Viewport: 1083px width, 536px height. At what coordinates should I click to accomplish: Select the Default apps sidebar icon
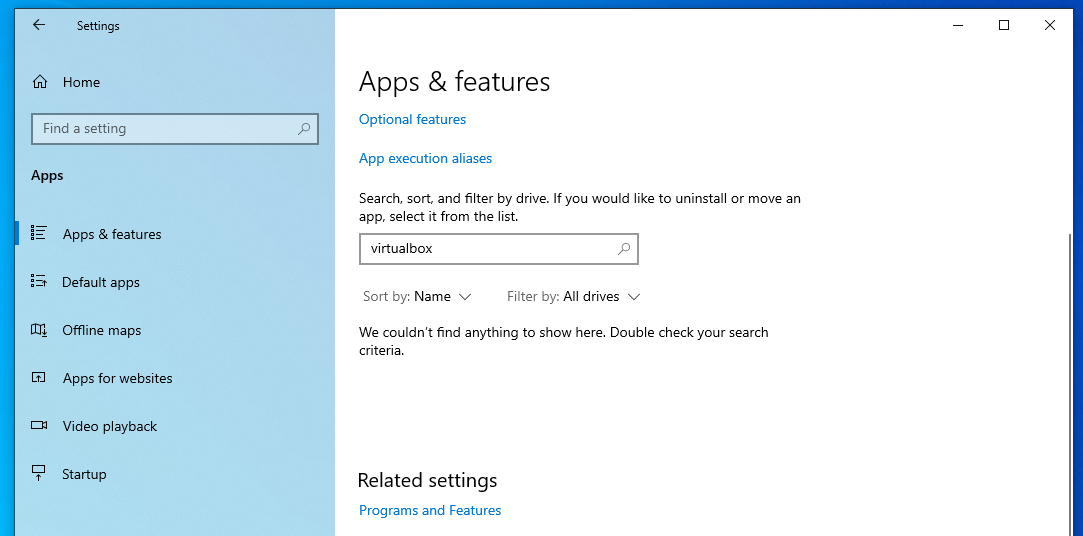point(39,282)
